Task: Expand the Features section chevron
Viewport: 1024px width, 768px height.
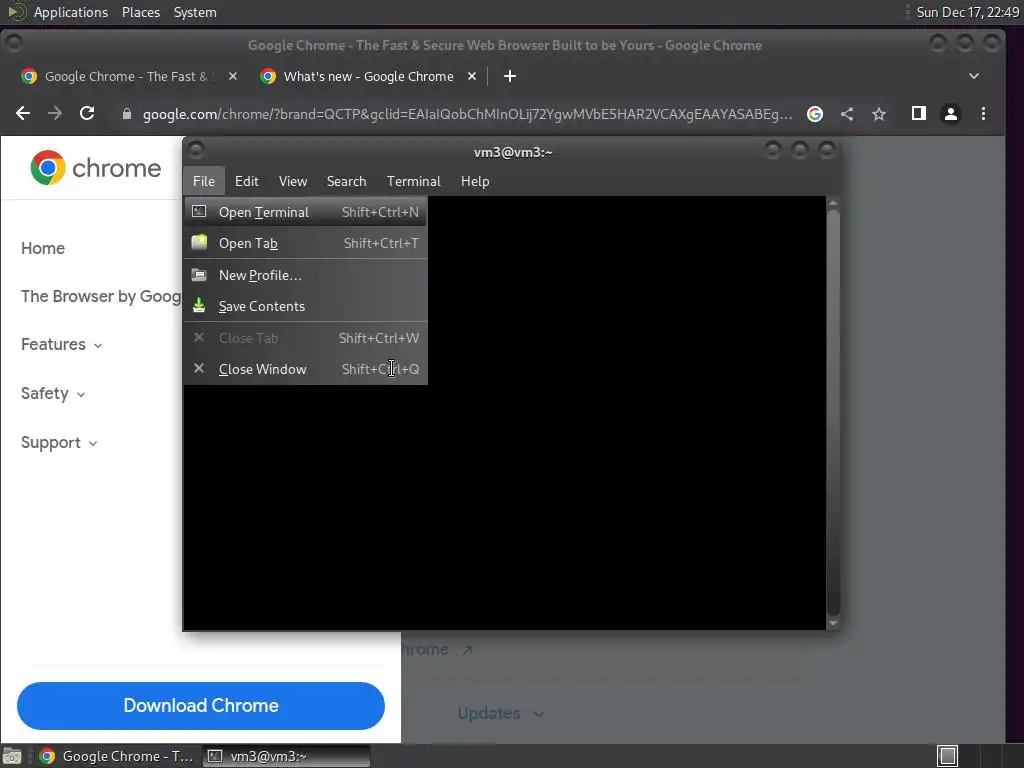Action: pyautogui.click(x=98, y=345)
